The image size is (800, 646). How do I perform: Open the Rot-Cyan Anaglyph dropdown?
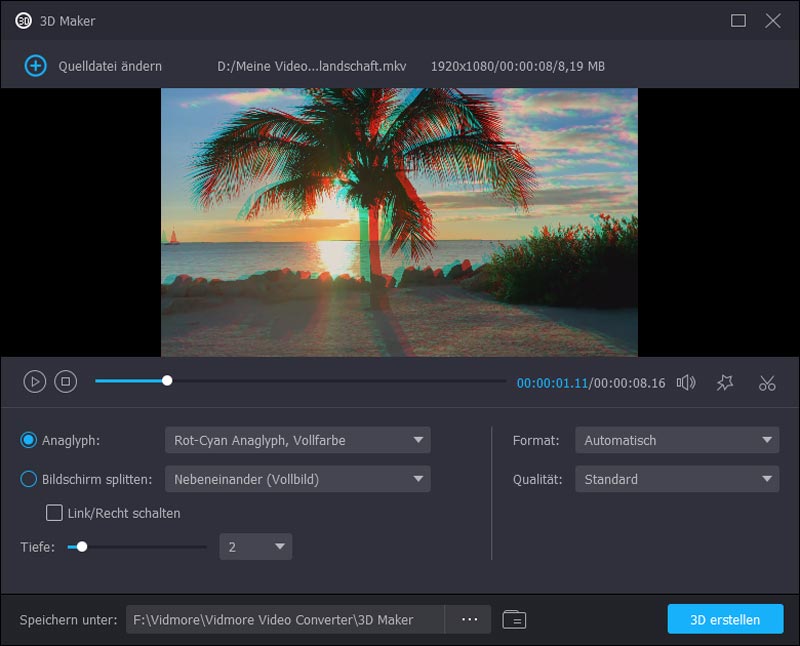click(299, 440)
